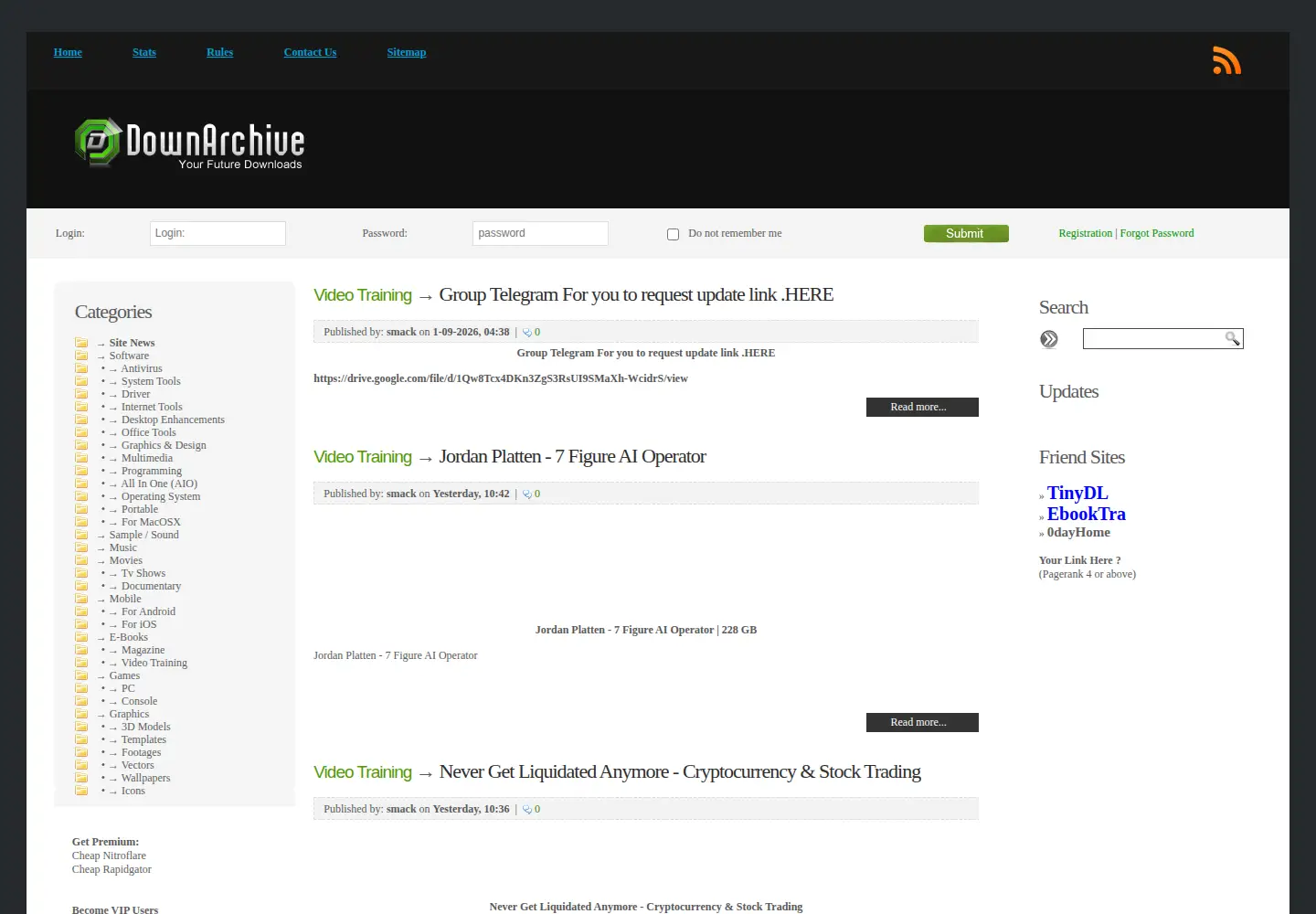Open Contact Us in top navigation

point(310,52)
